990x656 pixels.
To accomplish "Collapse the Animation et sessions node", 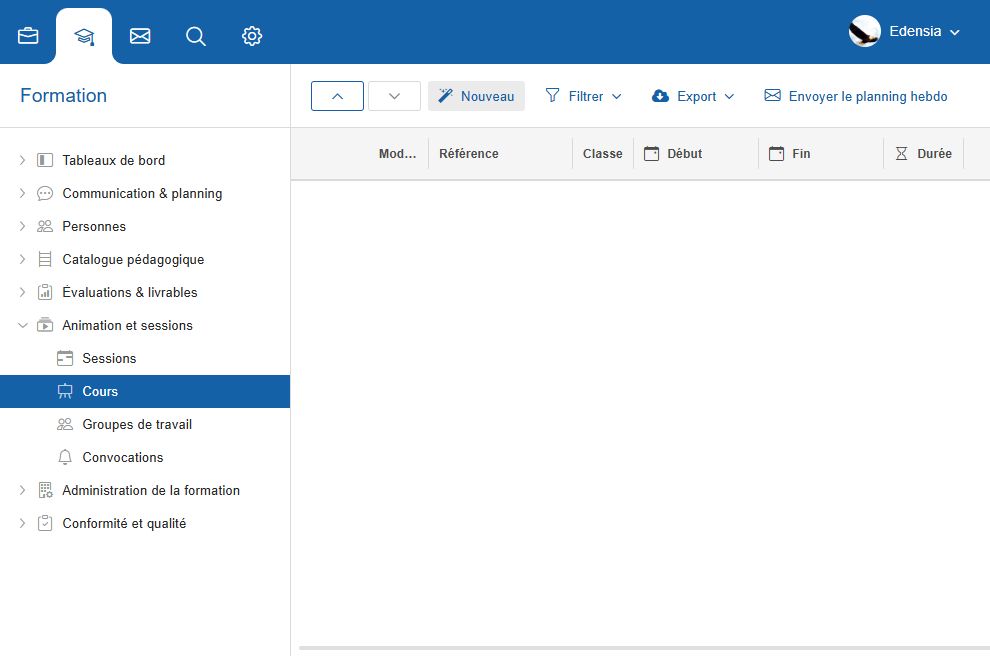I will [x=22, y=325].
